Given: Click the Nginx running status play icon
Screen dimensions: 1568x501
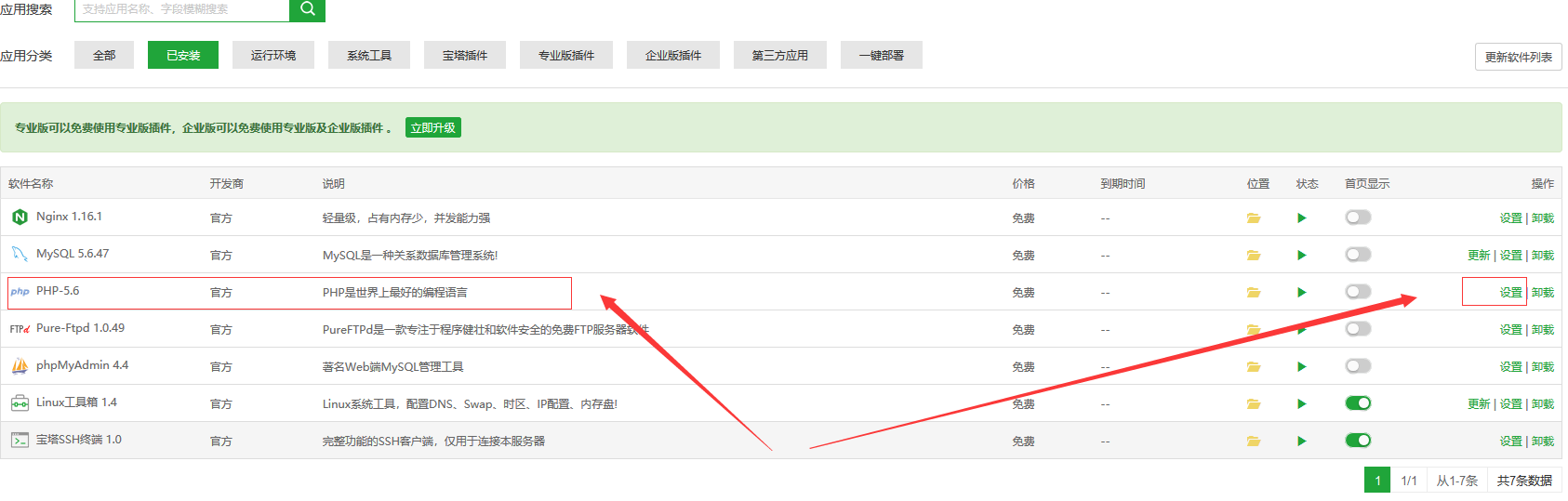Looking at the screenshot, I should pyautogui.click(x=1302, y=218).
